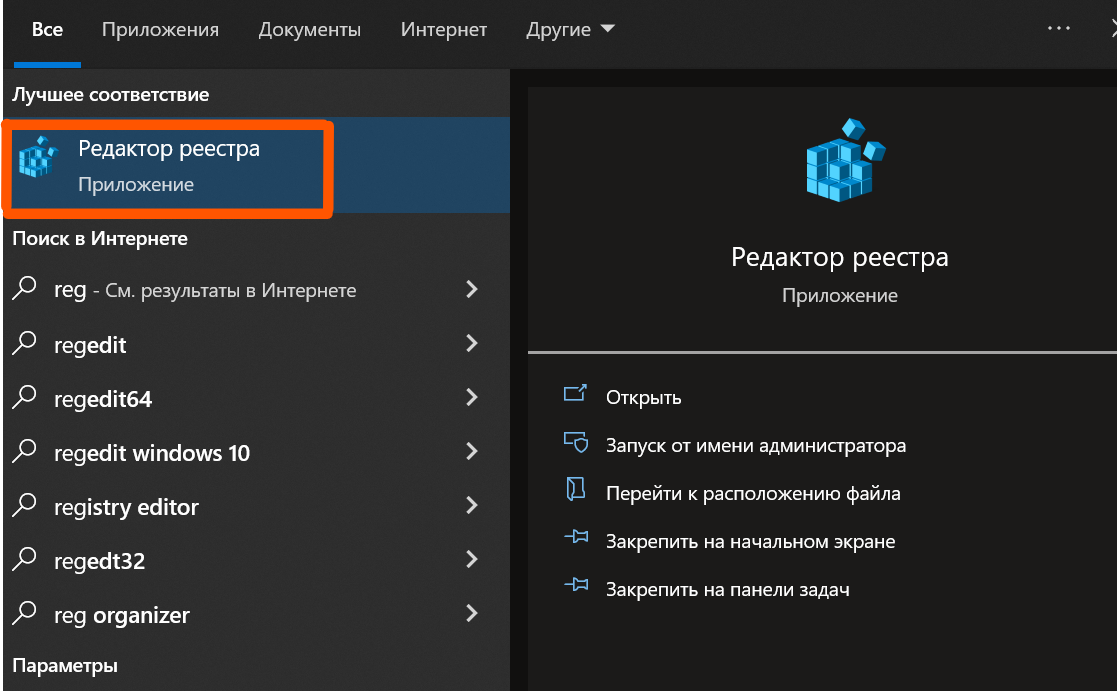Click "Перейти к расположению файла"
Viewport: 1117px width, 691px height.
click(x=753, y=493)
